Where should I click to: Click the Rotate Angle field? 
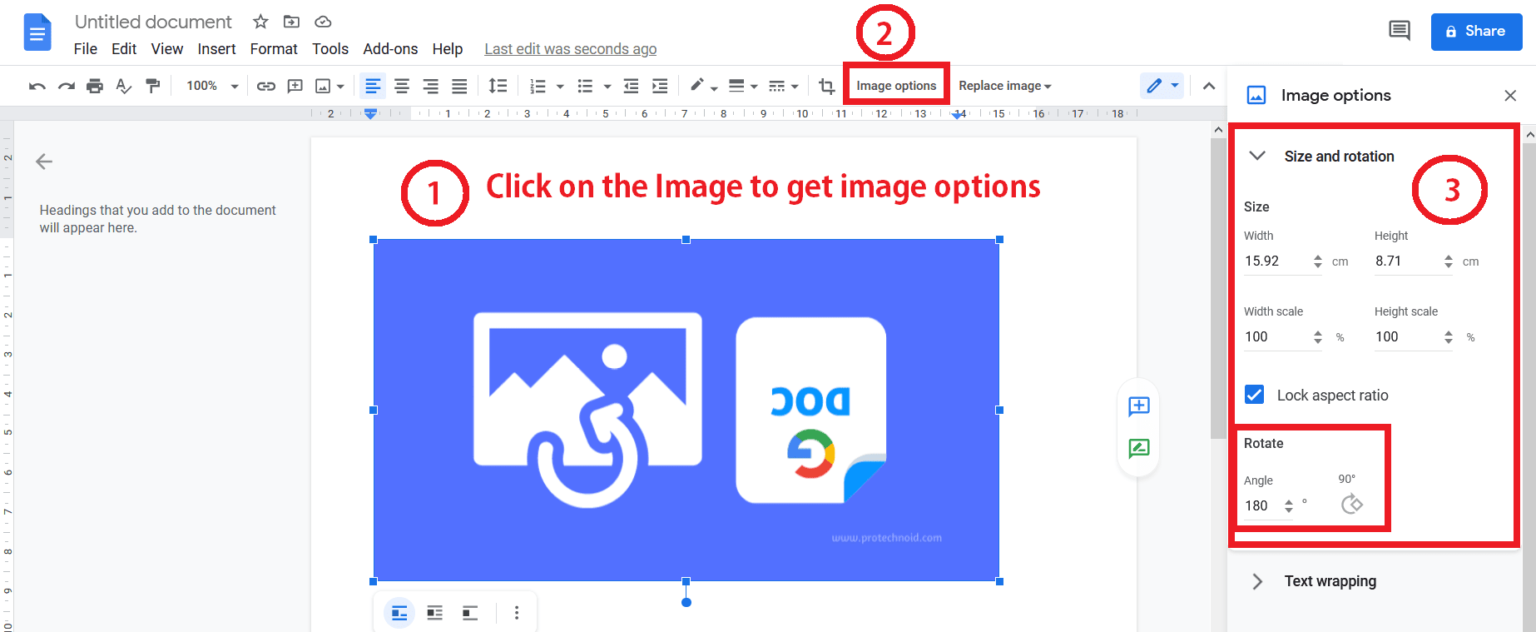point(1269,506)
